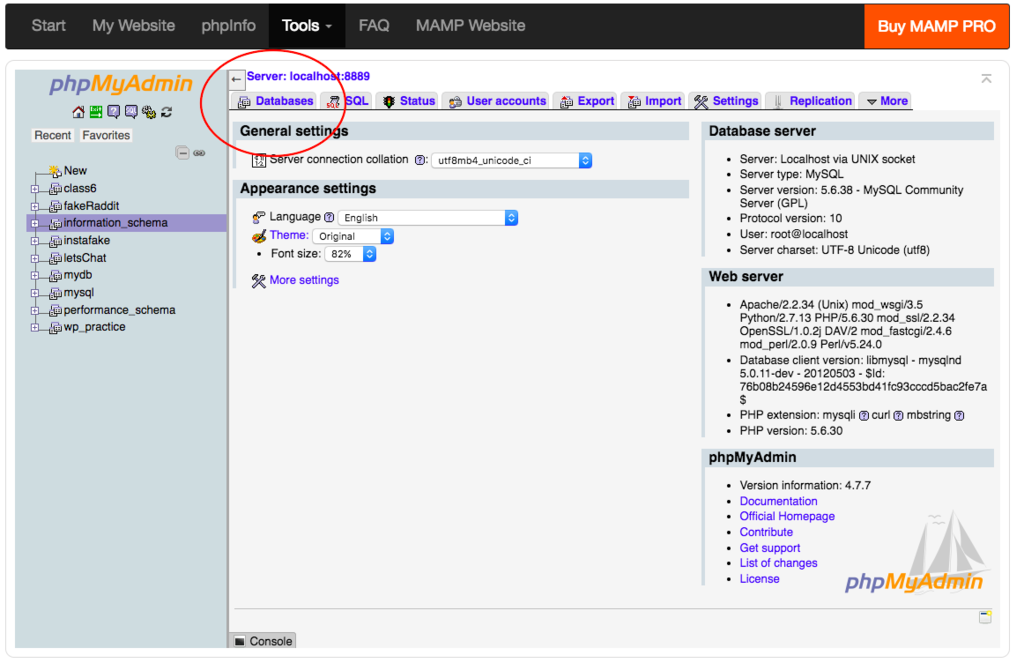This screenshot has width=1024, height=663.
Task: Open the Settings tab
Action: tap(726, 101)
